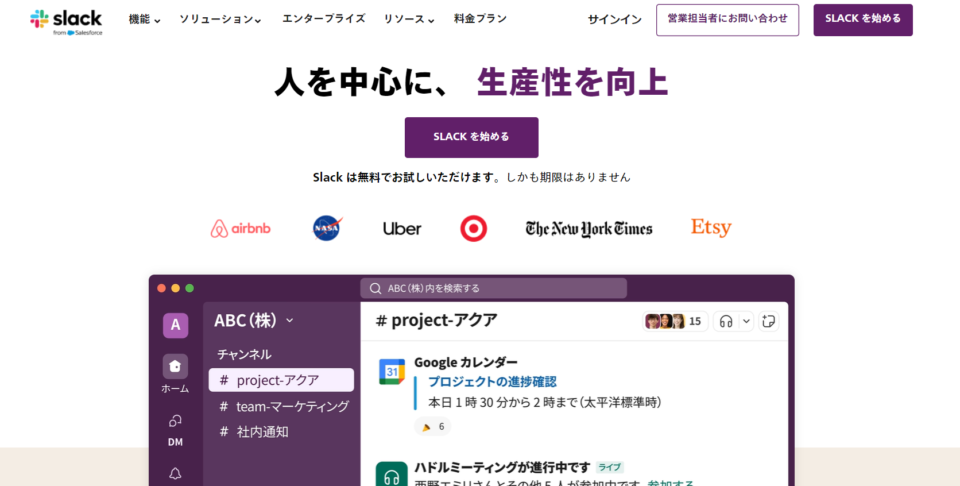Go to 料金プラン page
Image resolution: width=960 pixels, height=486 pixels.
[480, 19]
